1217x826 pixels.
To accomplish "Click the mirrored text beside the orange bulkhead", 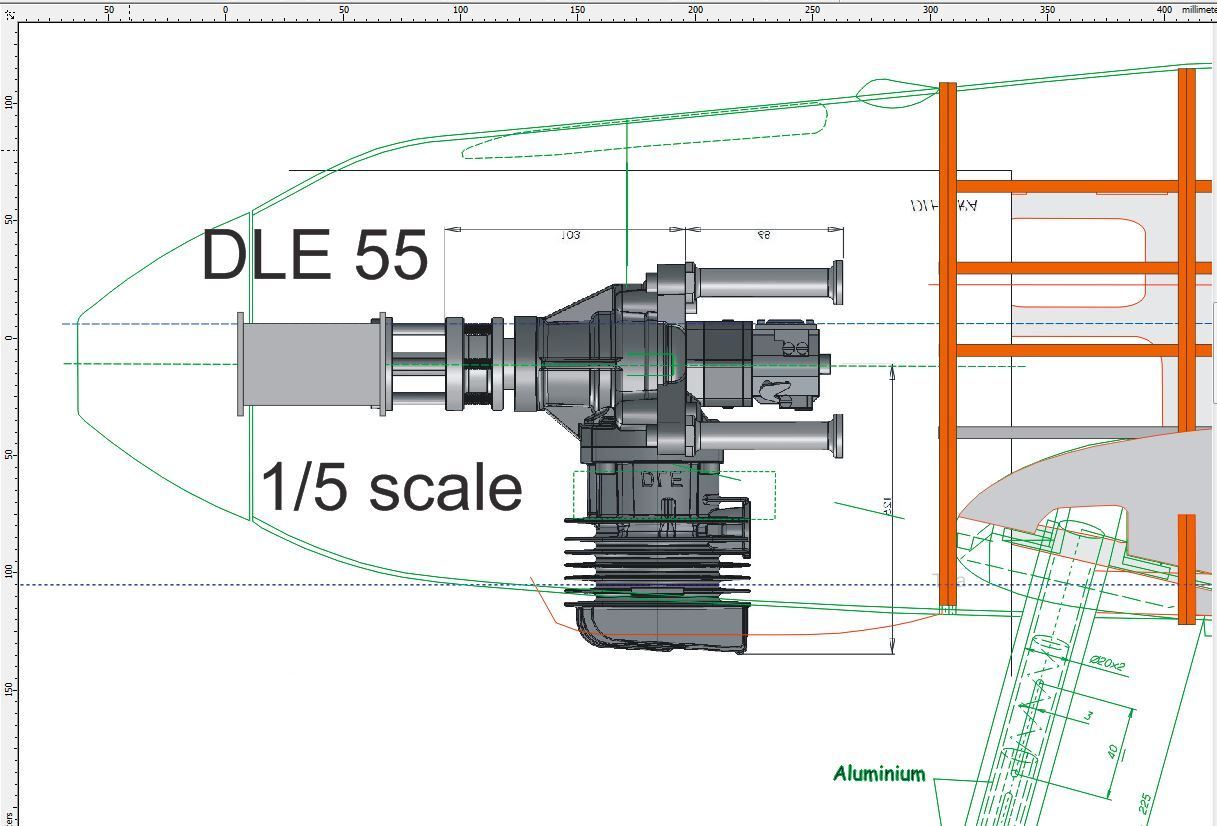I will click(943, 206).
